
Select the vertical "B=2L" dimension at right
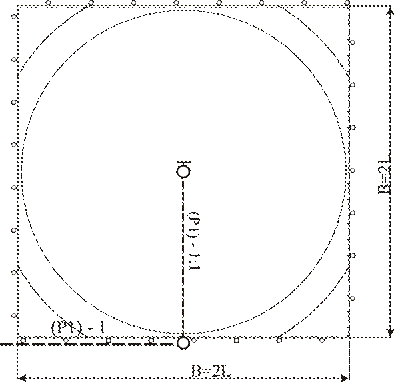(384, 176)
